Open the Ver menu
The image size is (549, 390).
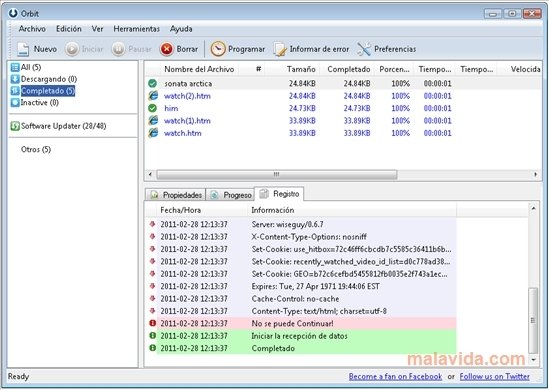pyautogui.click(x=98, y=29)
